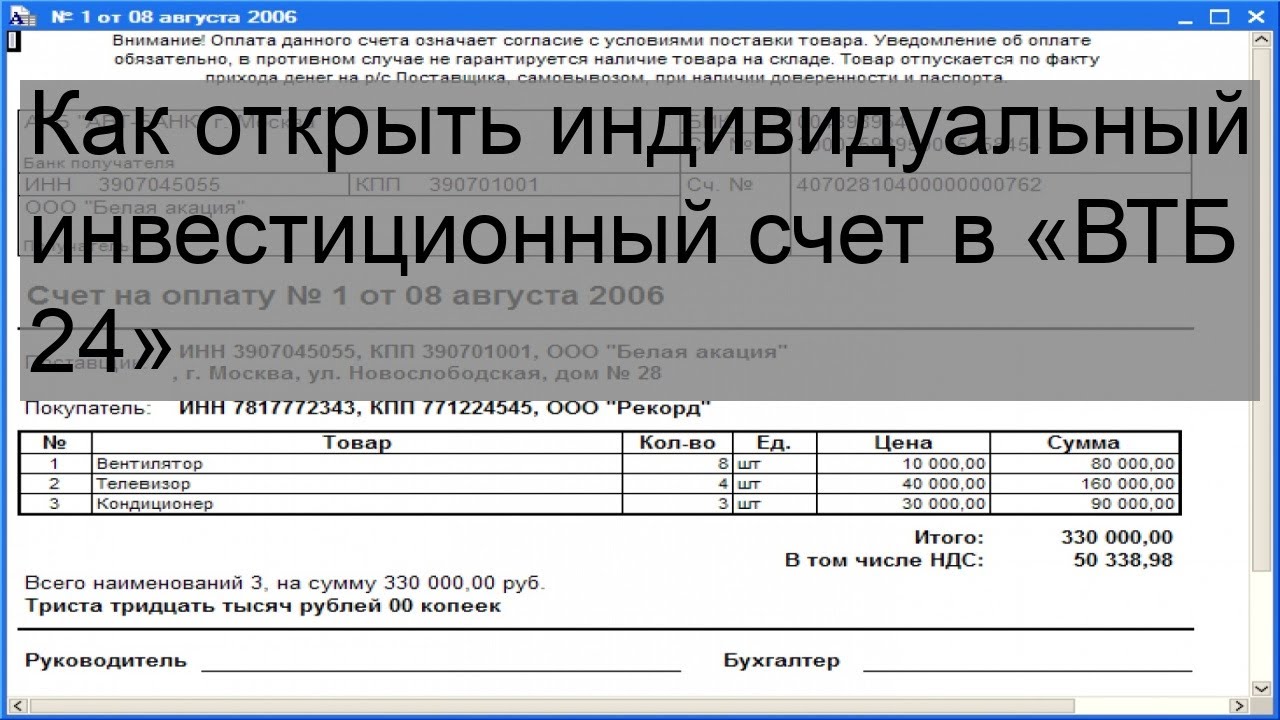Click the 'Цена' column header
1280x720 pixels.
point(903,443)
